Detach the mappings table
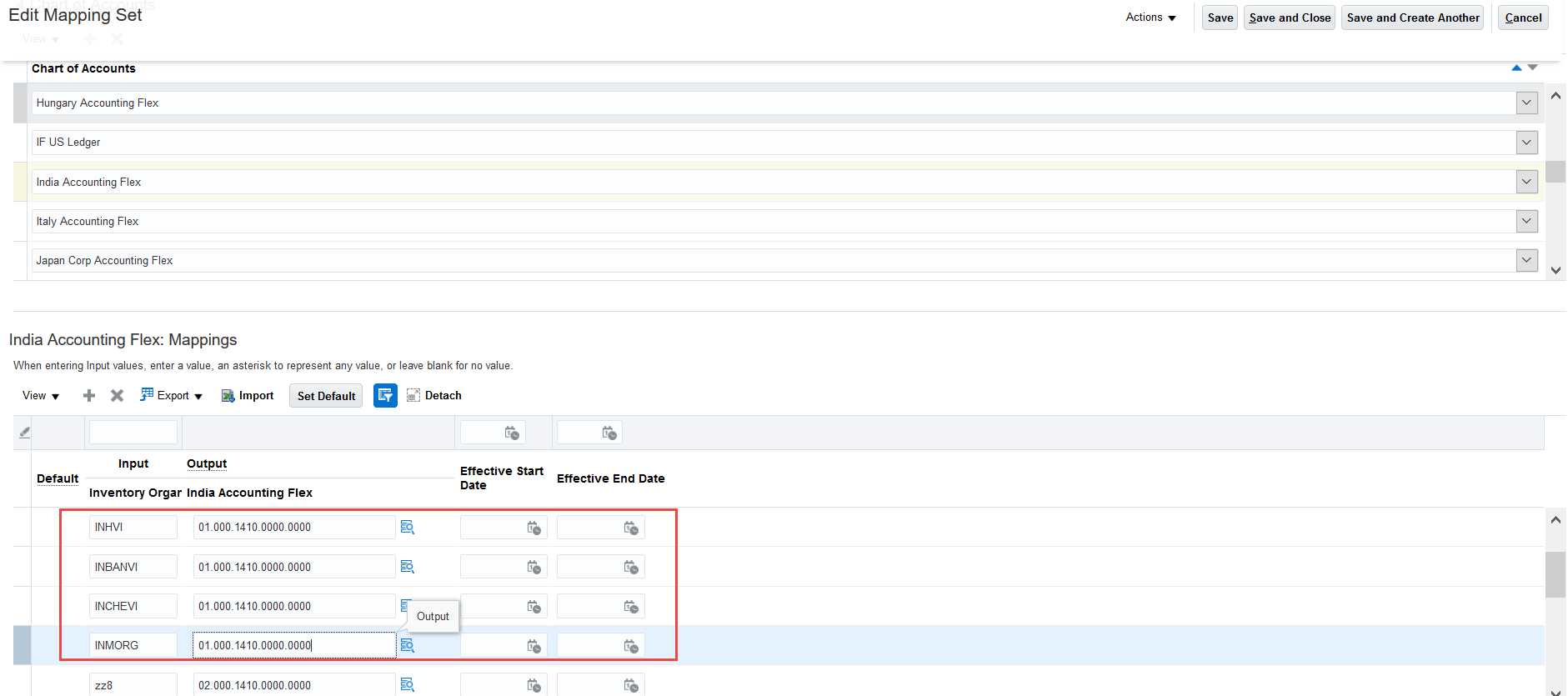The image size is (1568, 696). pyautogui.click(x=433, y=396)
